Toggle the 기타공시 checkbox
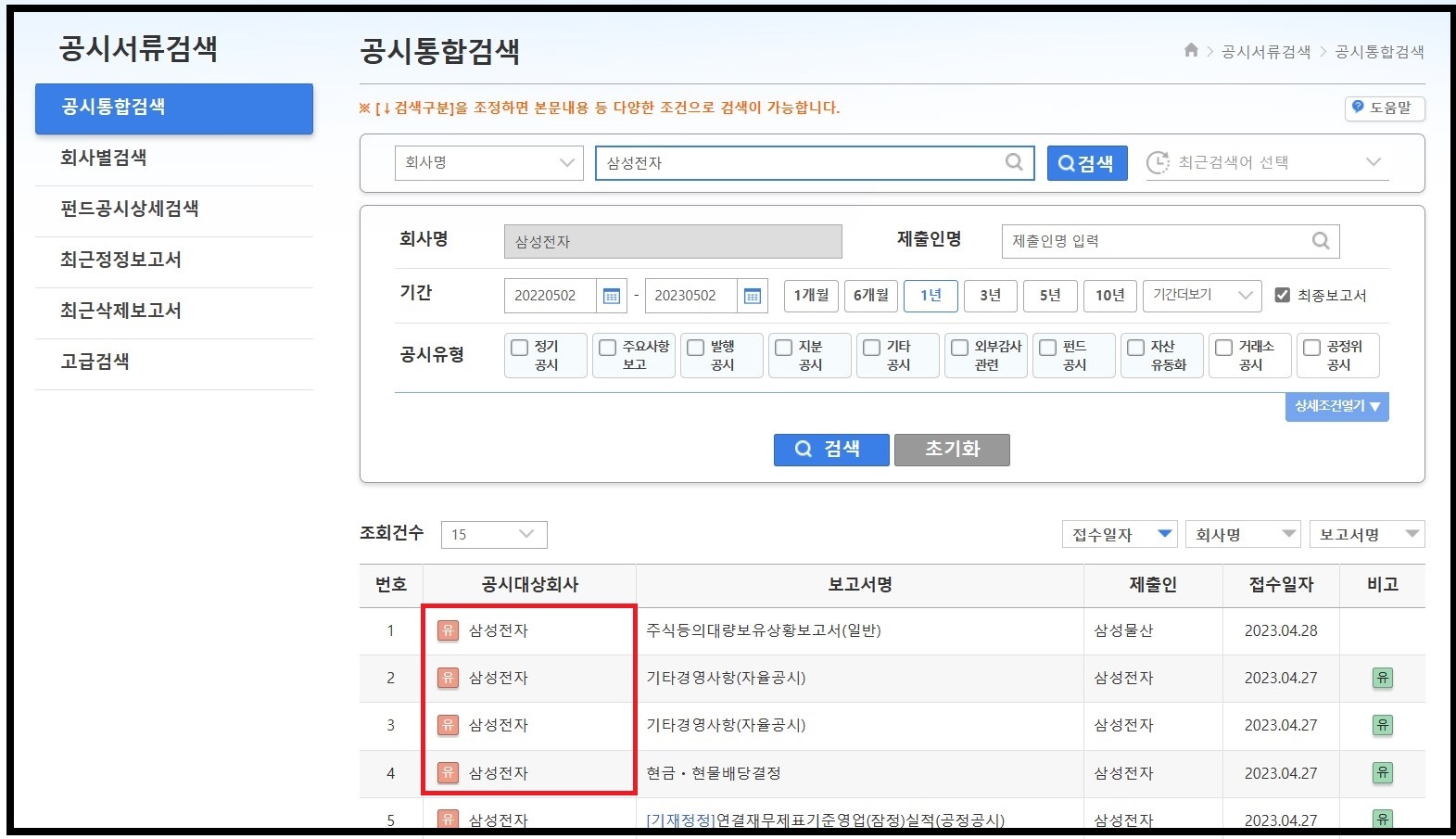 (x=871, y=348)
